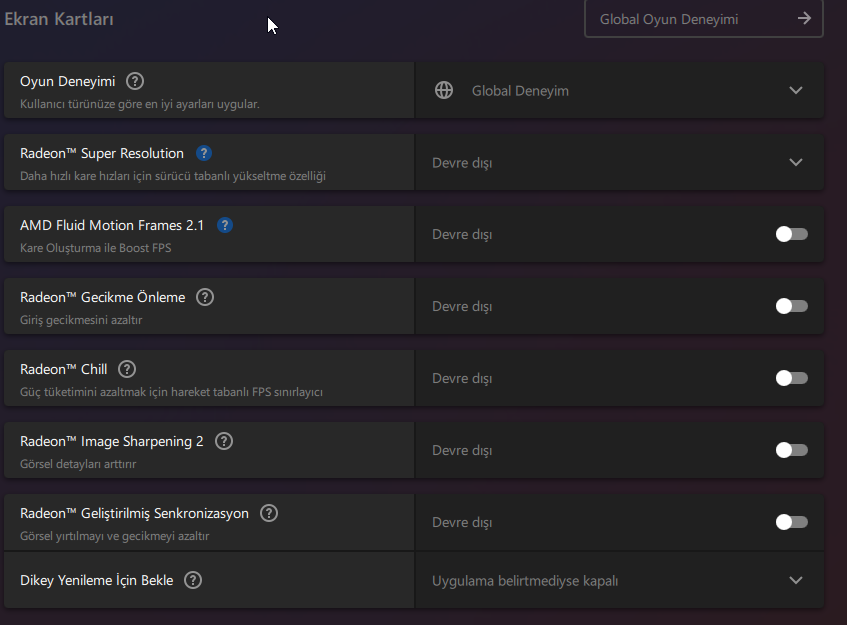847x625 pixels.
Task: Click 'Görsel detayları arttırır' description
Action: coord(78,464)
